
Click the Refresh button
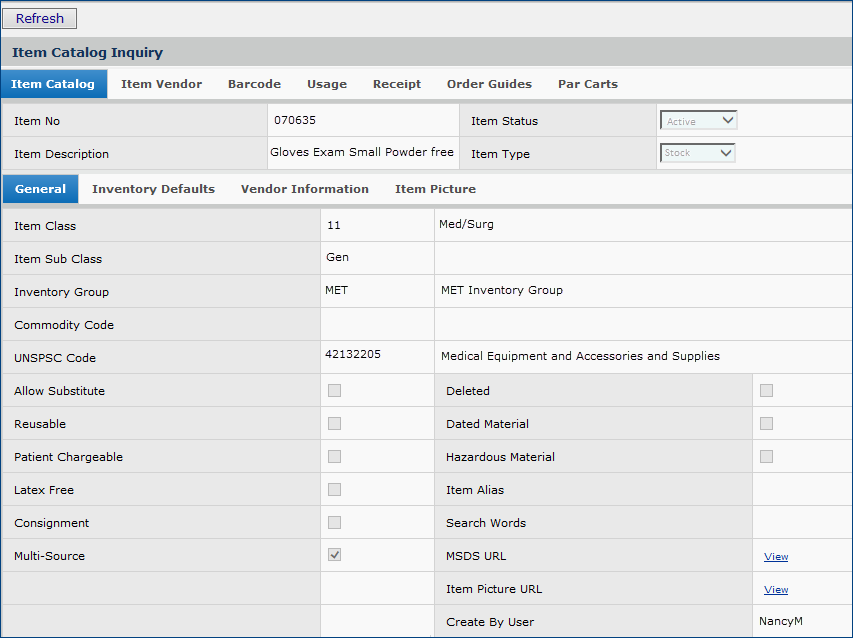[40, 18]
